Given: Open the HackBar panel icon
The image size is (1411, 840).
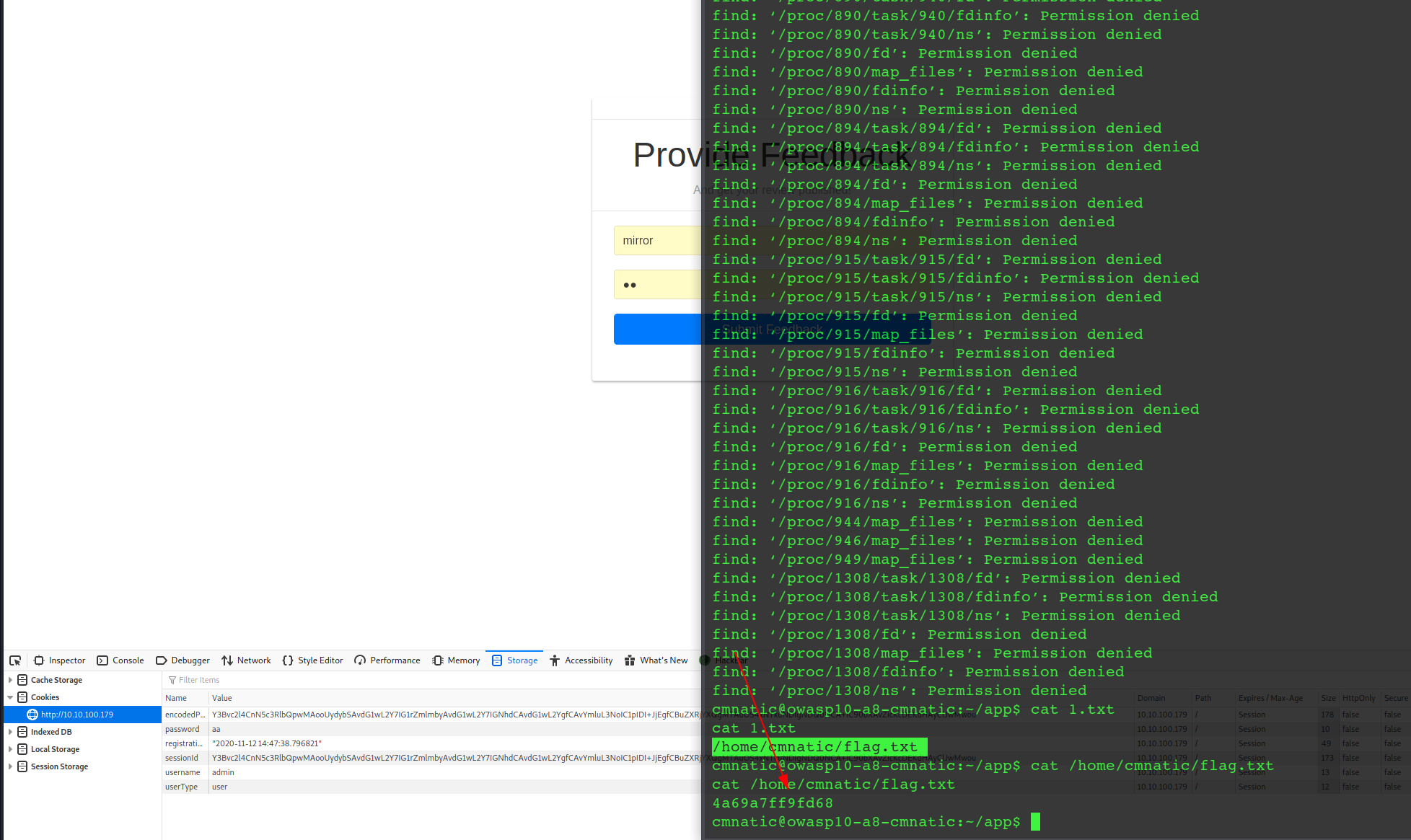Looking at the screenshot, I should pyautogui.click(x=705, y=660).
